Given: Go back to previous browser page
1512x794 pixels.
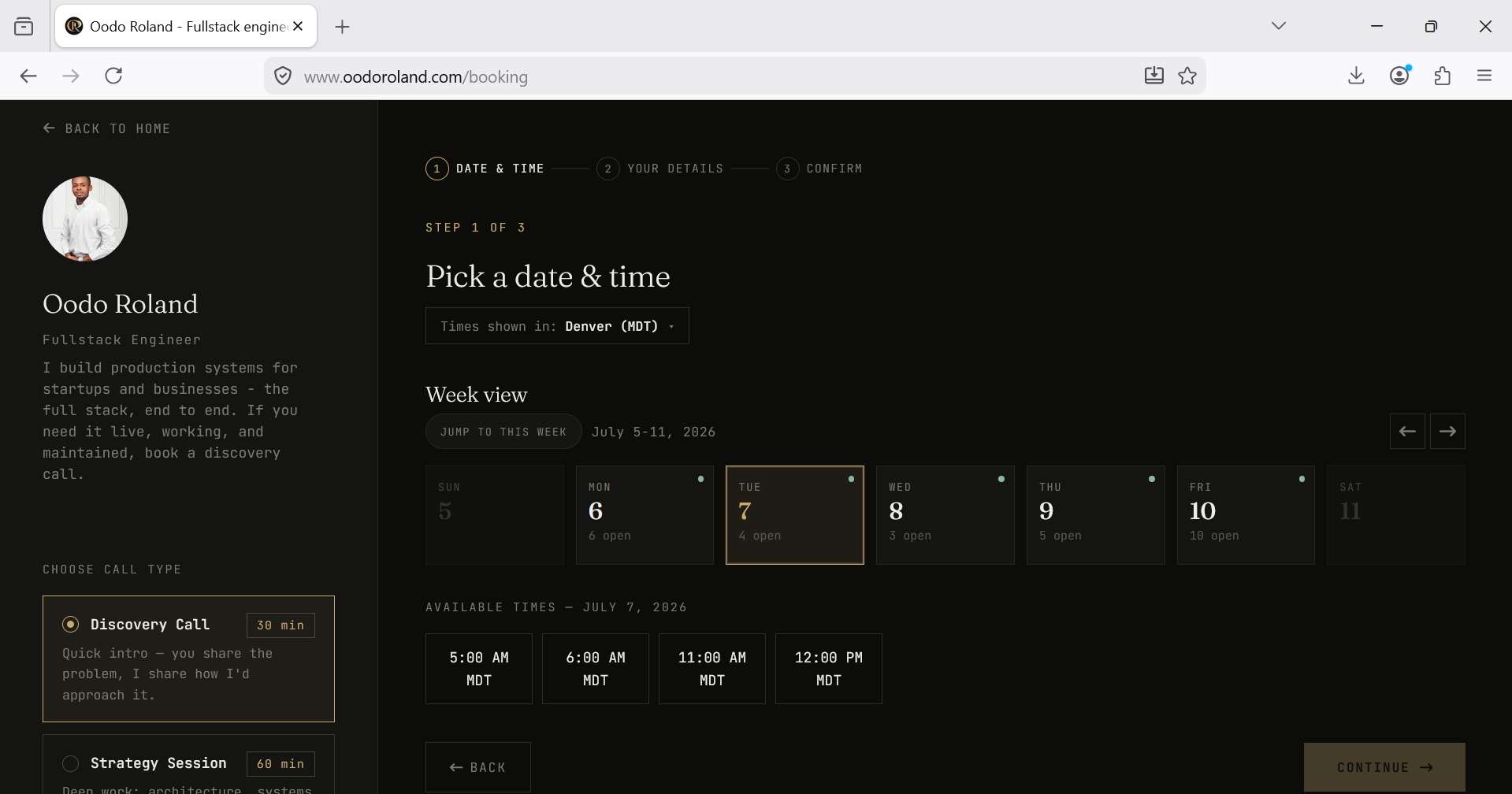Looking at the screenshot, I should (x=28, y=76).
